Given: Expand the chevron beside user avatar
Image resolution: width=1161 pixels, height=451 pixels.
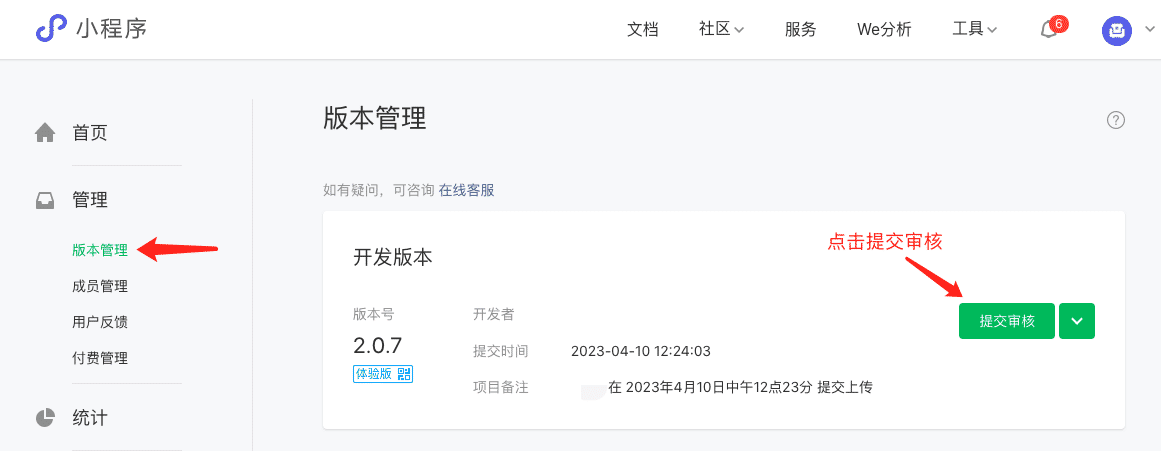Looking at the screenshot, I should tap(1149, 31).
